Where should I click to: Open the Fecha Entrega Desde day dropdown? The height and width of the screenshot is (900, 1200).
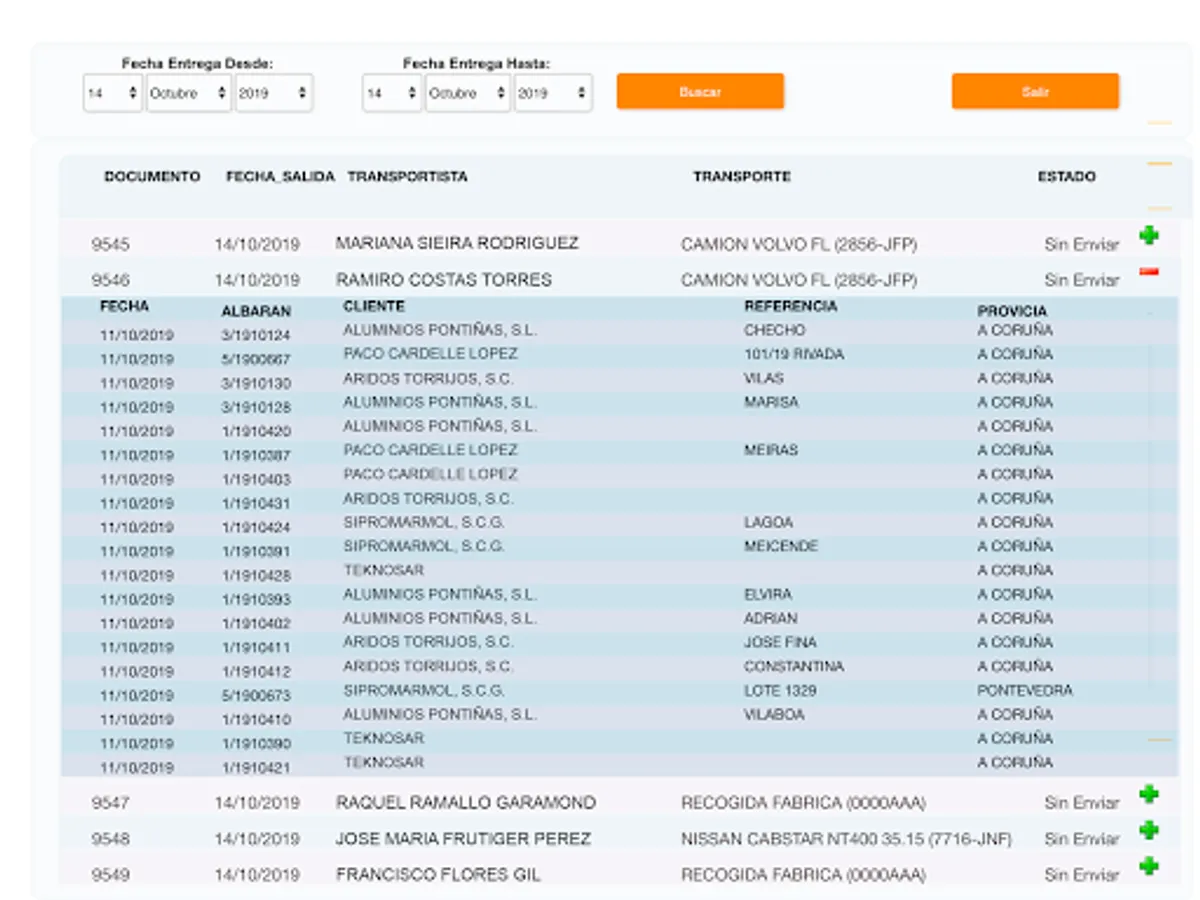[112, 93]
